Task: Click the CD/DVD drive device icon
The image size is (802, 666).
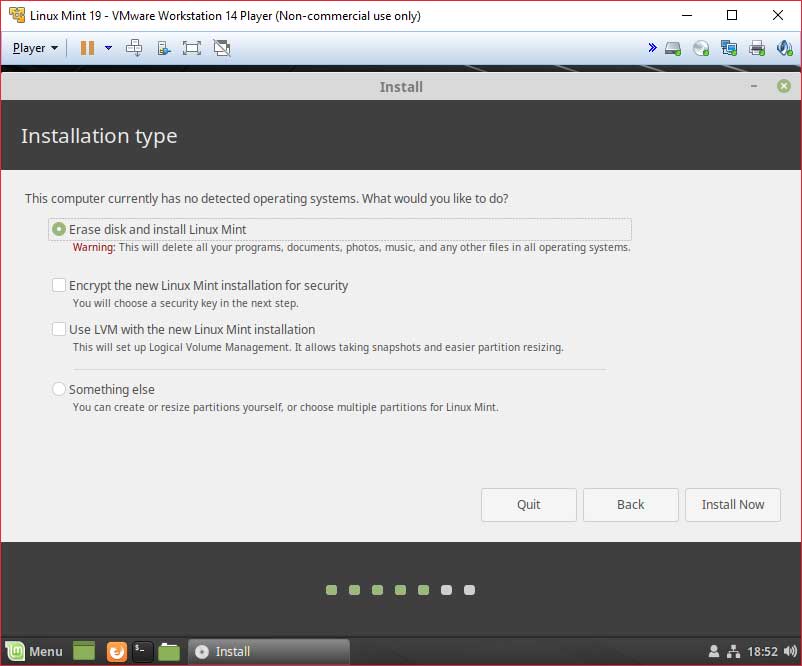Action: pyautogui.click(x=701, y=49)
